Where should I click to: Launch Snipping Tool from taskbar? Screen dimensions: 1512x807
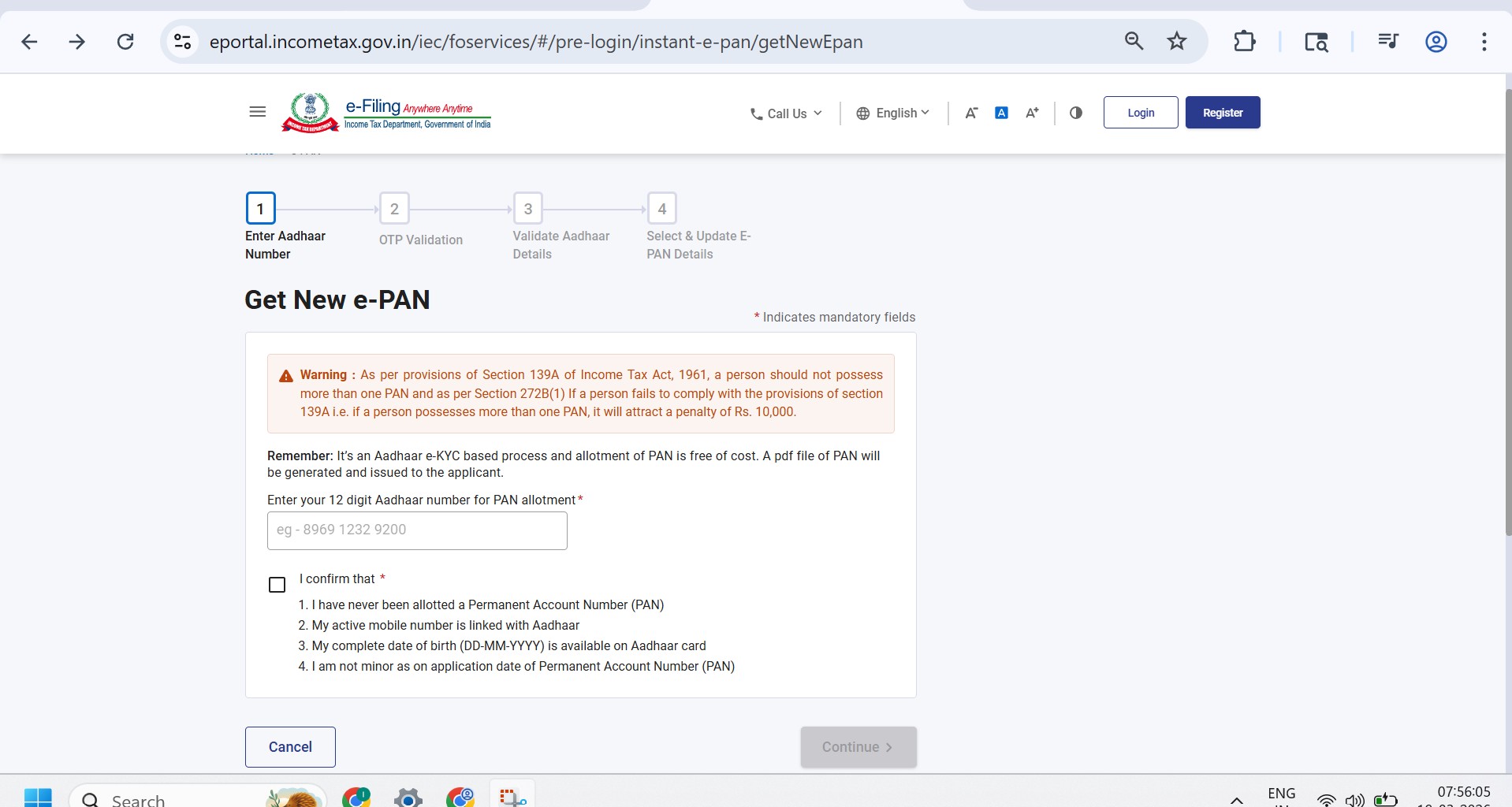[x=512, y=798]
